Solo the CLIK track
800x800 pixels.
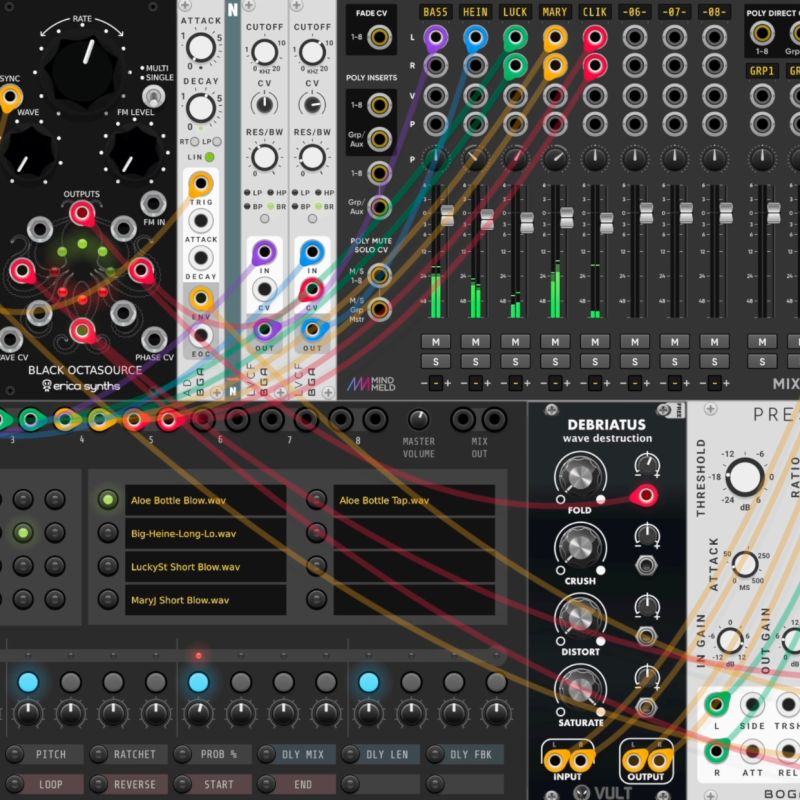(x=595, y=362)
